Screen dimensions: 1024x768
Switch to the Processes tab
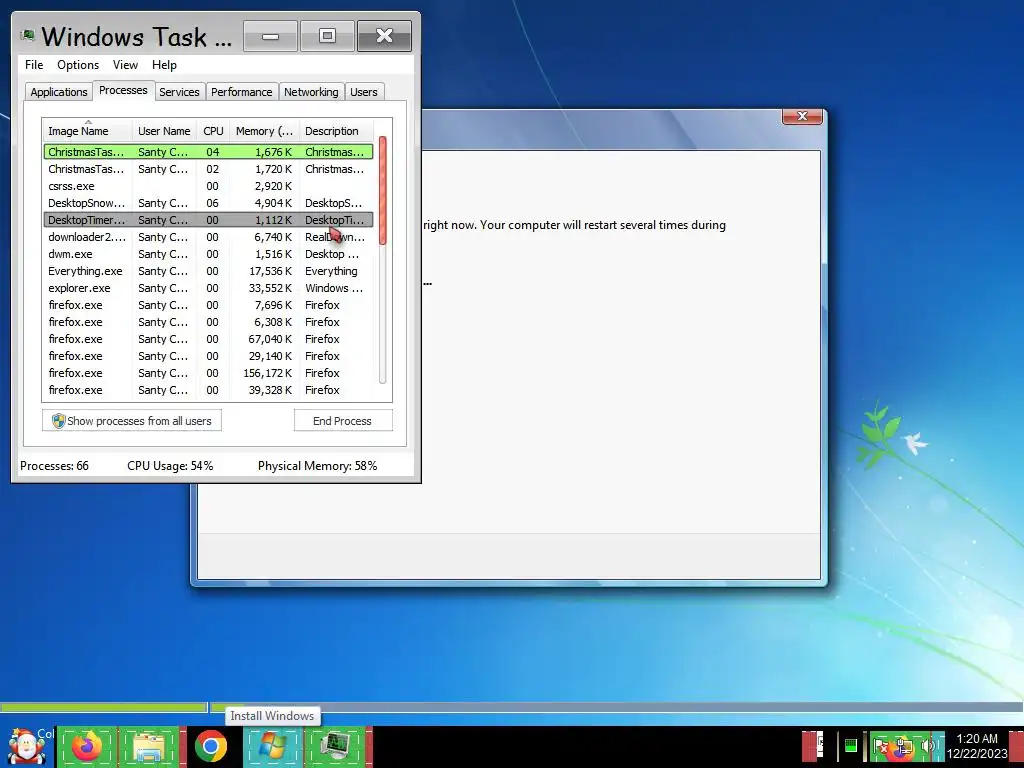(123, 90)
